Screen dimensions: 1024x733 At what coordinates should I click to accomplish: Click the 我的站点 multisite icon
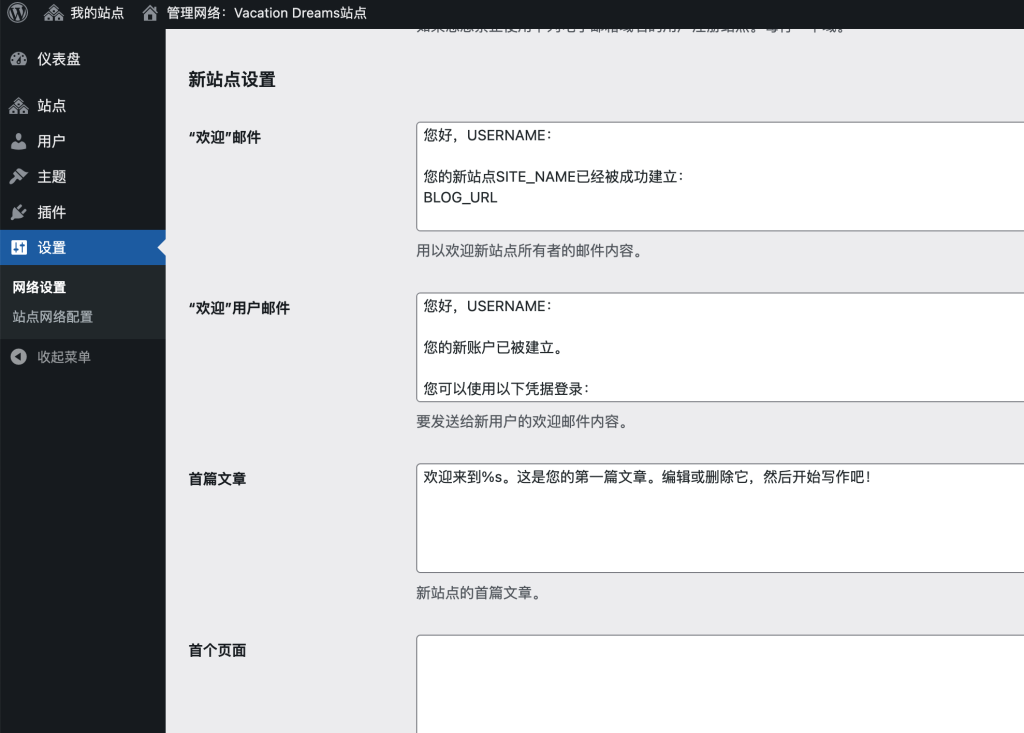coord(53,13)
